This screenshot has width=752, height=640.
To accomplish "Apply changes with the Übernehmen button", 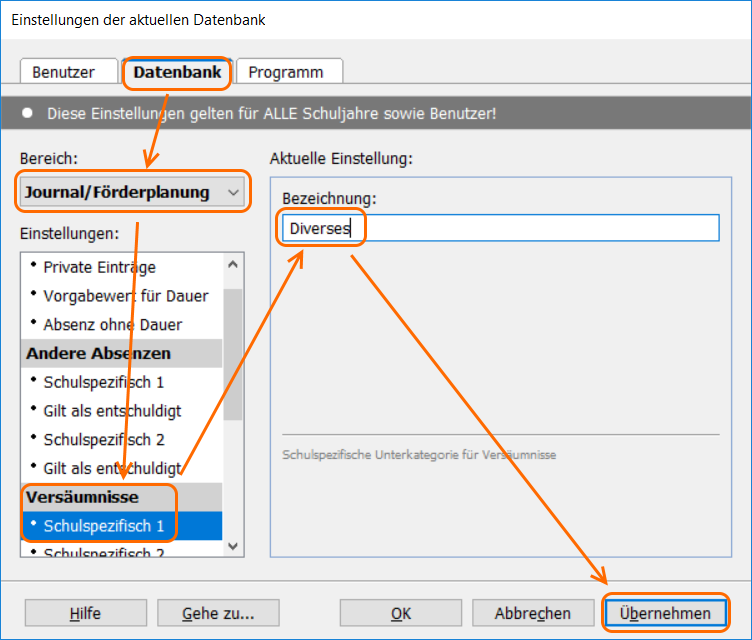I will (x=665, y=613).
